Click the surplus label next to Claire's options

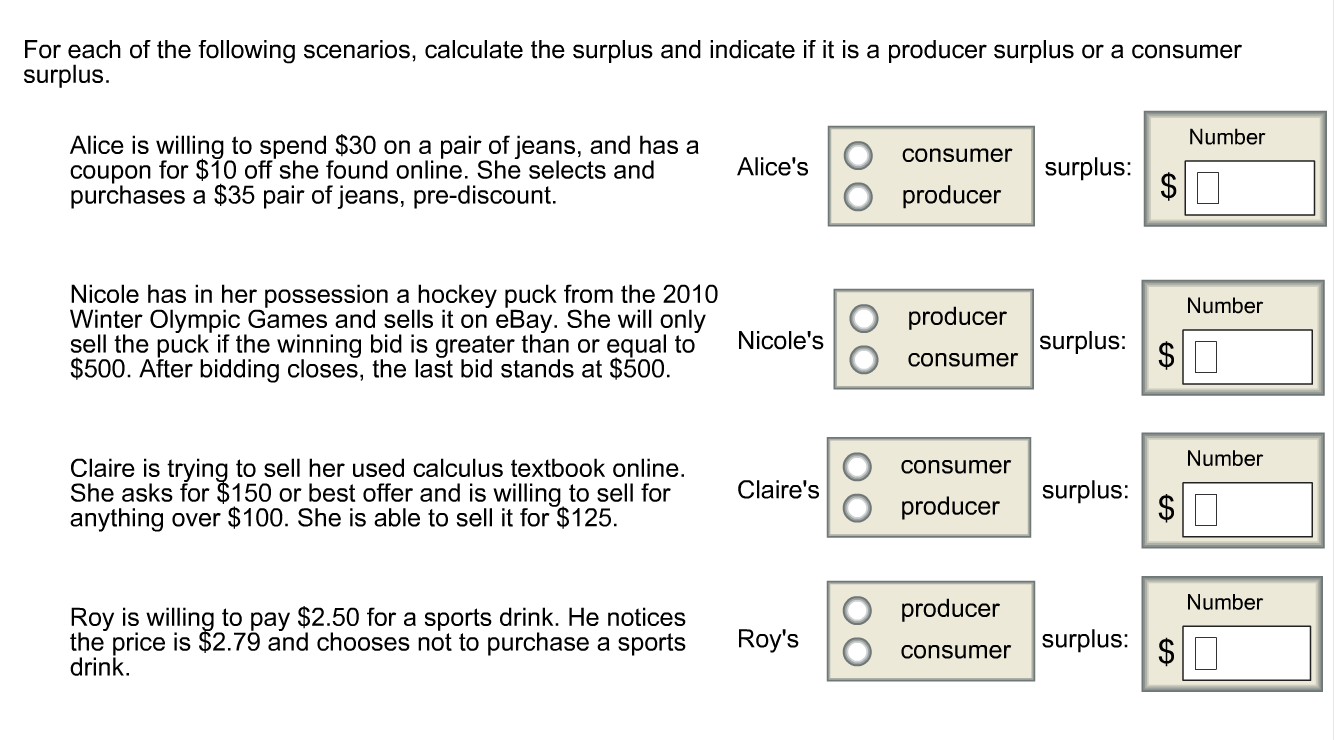point(1085,491)
